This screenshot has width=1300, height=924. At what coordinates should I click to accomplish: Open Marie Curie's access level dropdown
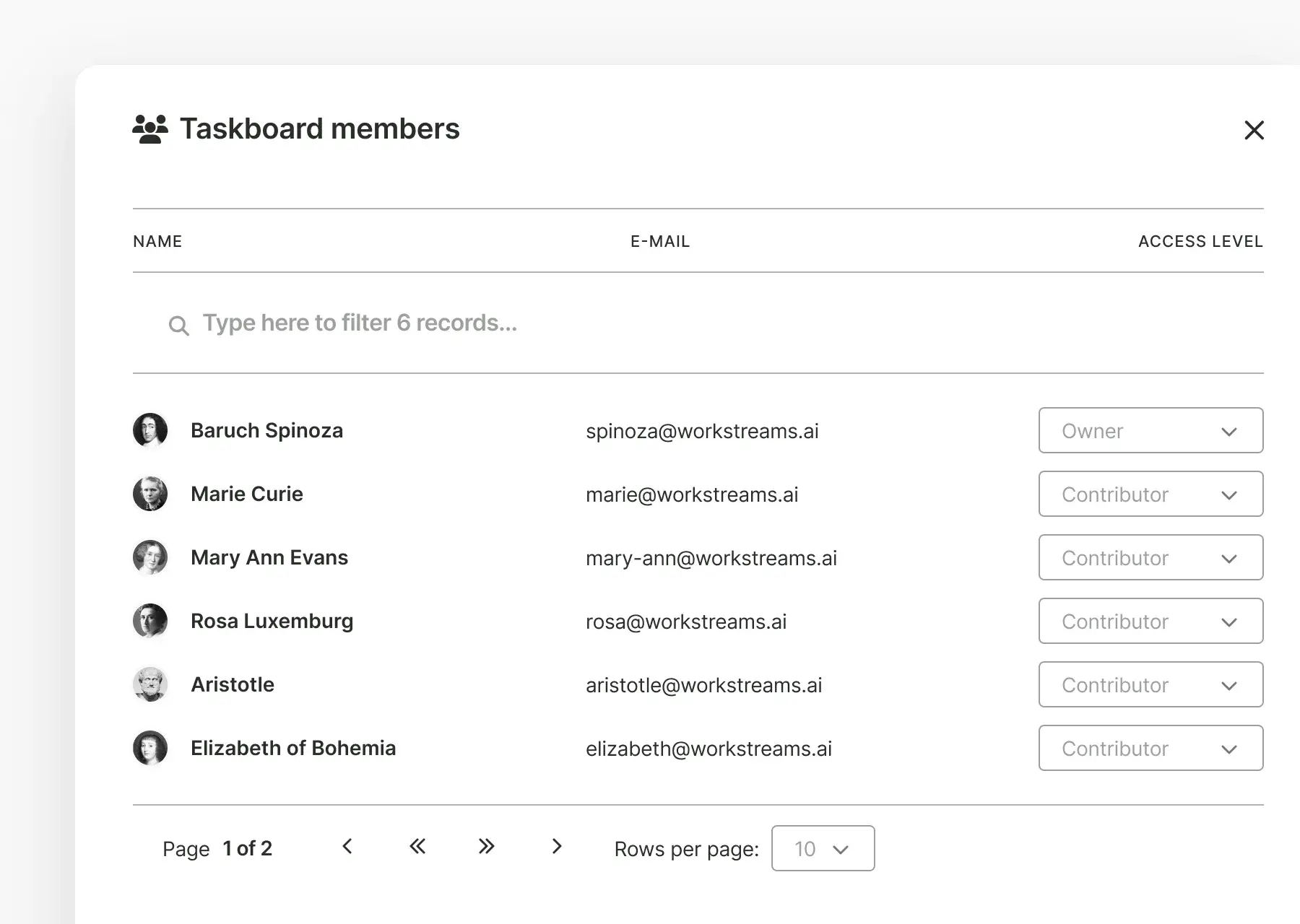pyautogui.click(x=1150, y=494)
